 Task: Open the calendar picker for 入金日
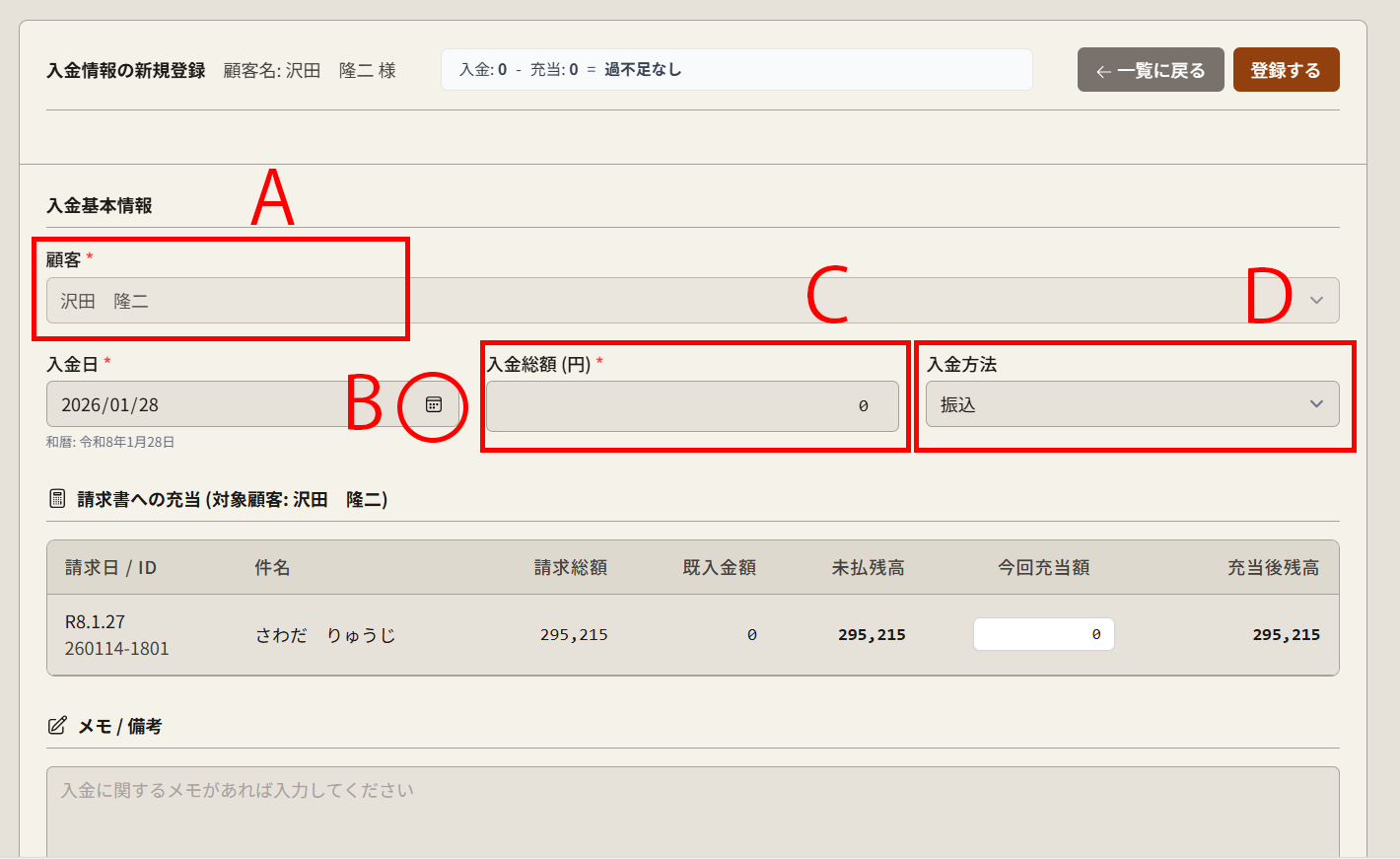(434, 404)
